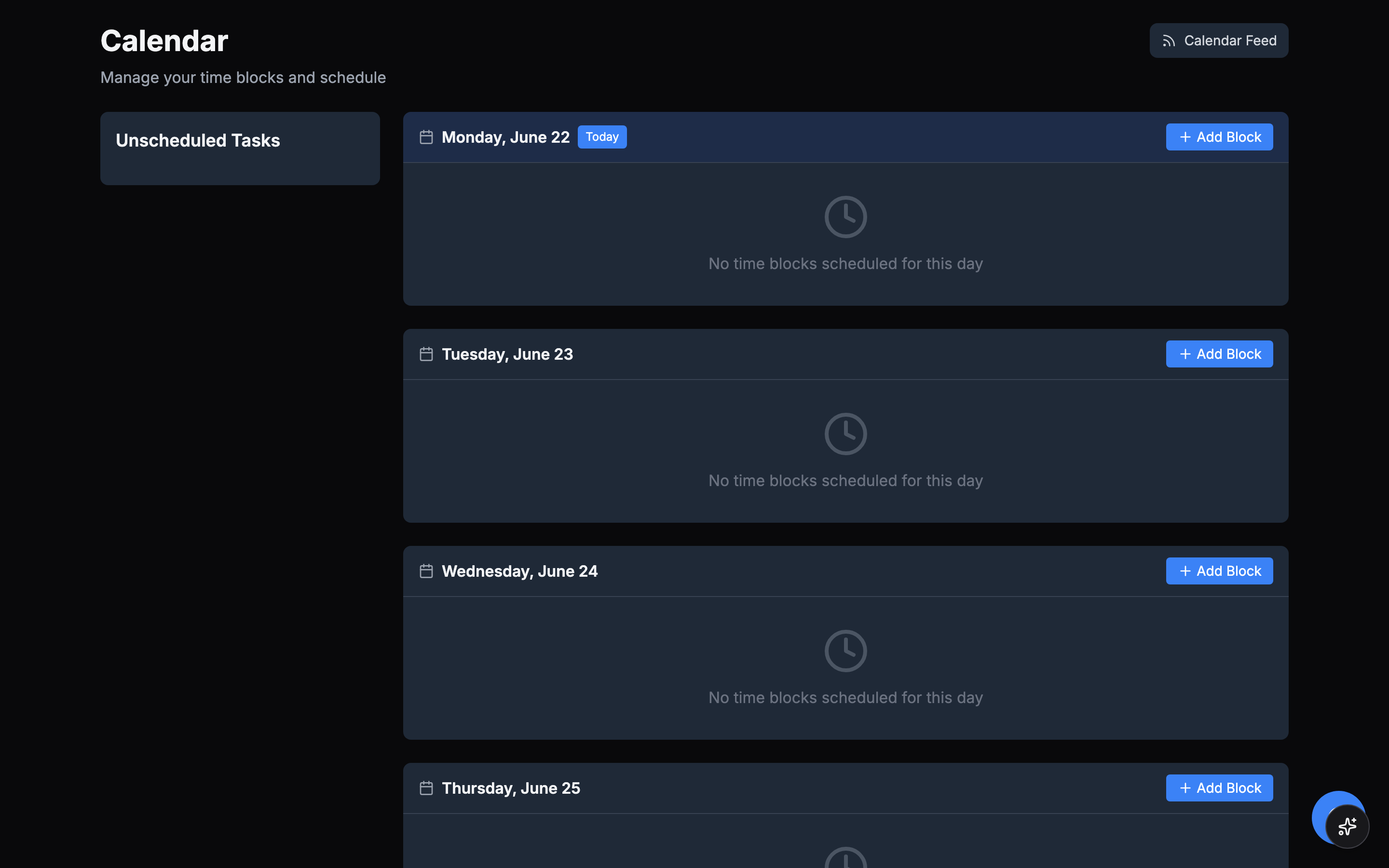Add a block to Tuesday, June 23
The height and width of the screenshot is (868, 1389).
tap(1219, 354)
